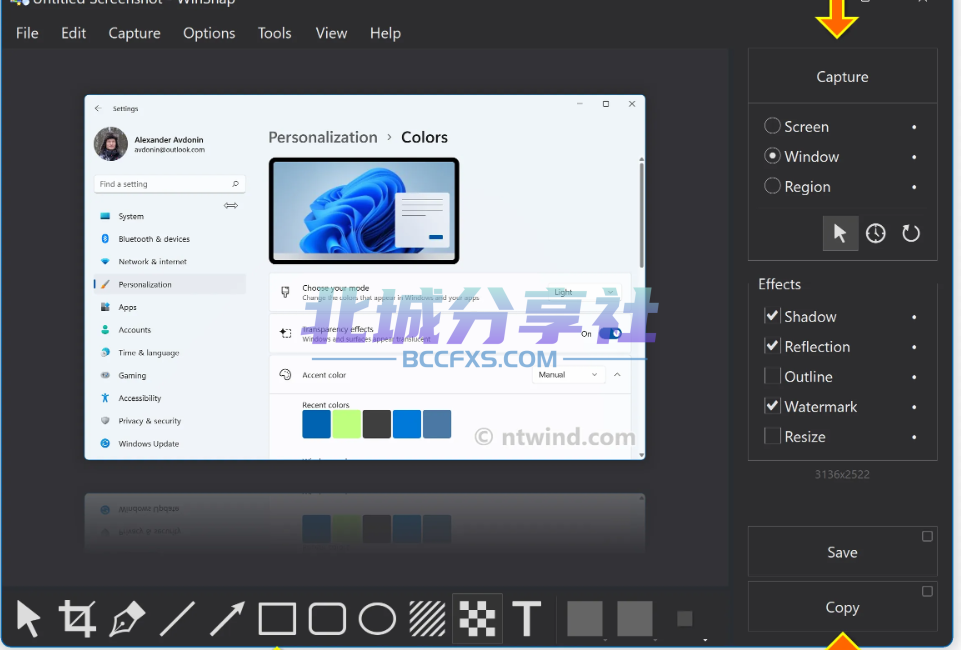This screenshot has height=650, width=961.
Task: Open Resize settings dot
Action: coord(914,437)
